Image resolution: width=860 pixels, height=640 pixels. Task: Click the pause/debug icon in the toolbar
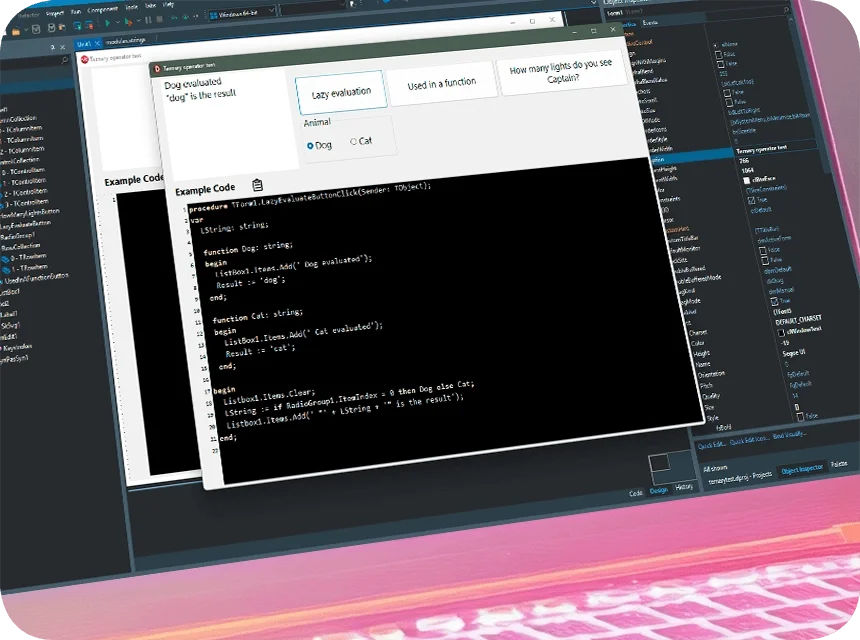click(x=148, y=20)
